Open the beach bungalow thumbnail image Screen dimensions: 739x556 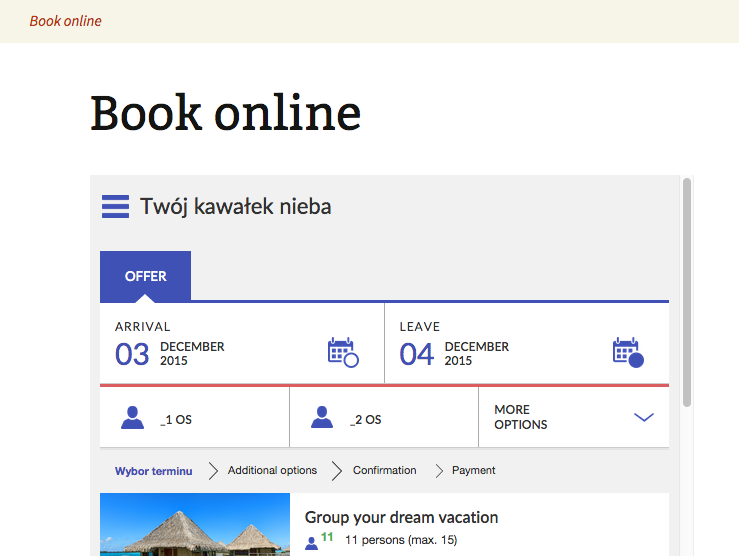[x=195, y=525]
